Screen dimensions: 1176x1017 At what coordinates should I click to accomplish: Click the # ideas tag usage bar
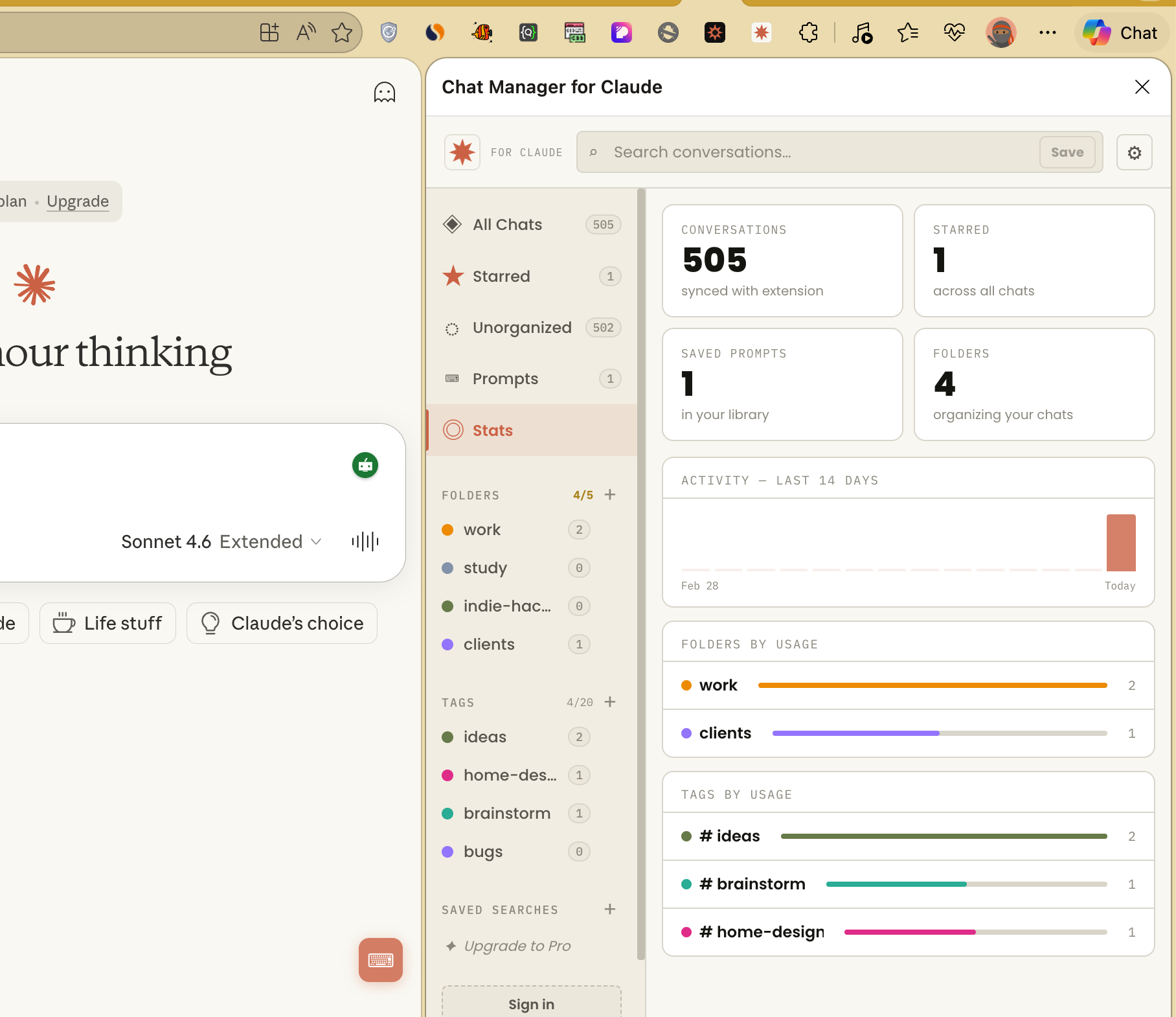tap(944, 836)
